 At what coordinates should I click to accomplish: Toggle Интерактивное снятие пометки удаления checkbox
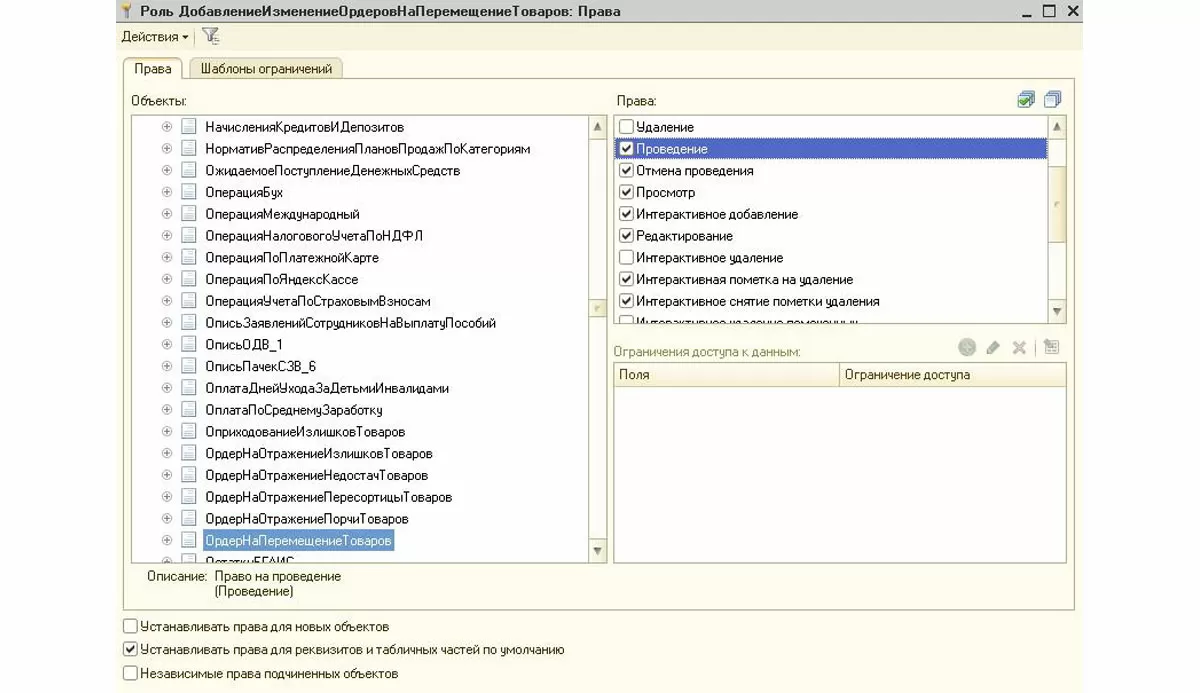[627, 301]
